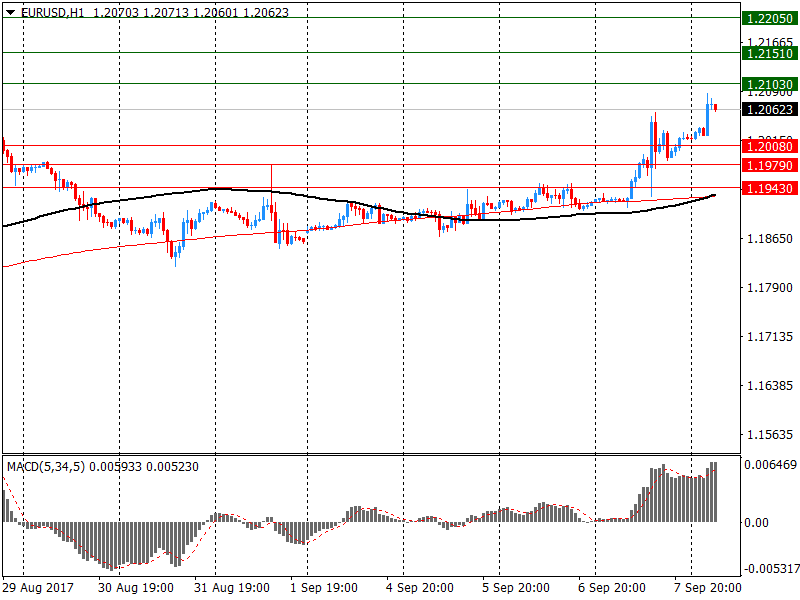Select the 1.22050 green price label
Screen dimensions: 800x600
[769, 18]
